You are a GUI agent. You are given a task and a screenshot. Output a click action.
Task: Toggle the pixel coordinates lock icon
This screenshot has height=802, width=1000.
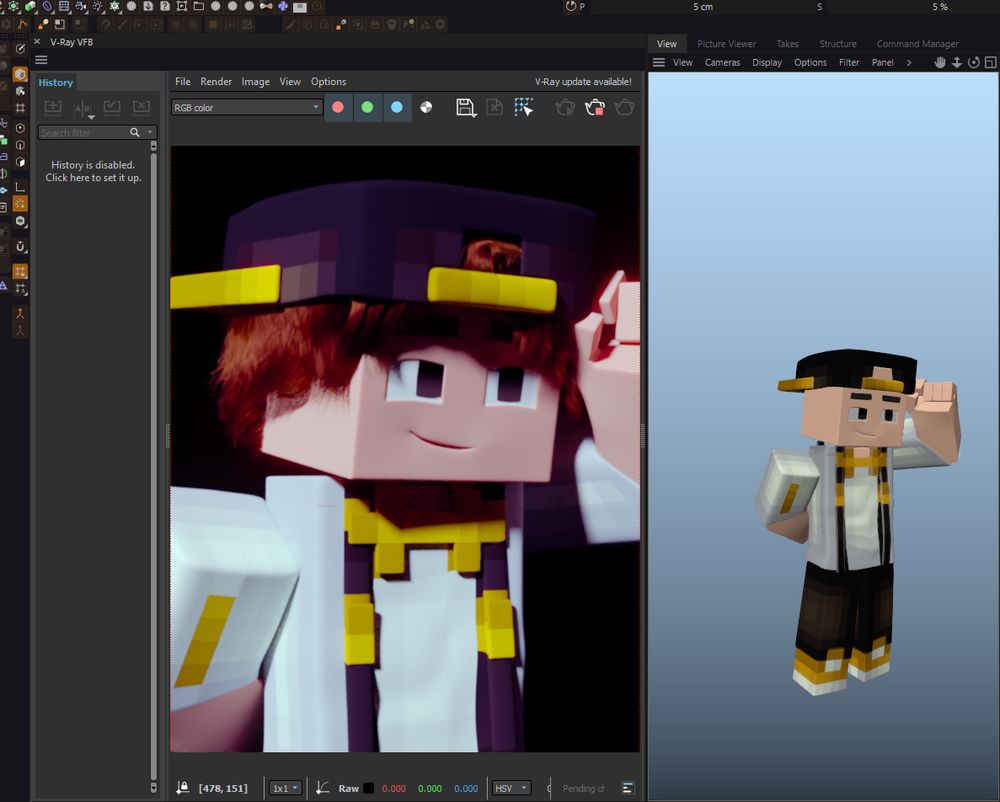(183, 788)
